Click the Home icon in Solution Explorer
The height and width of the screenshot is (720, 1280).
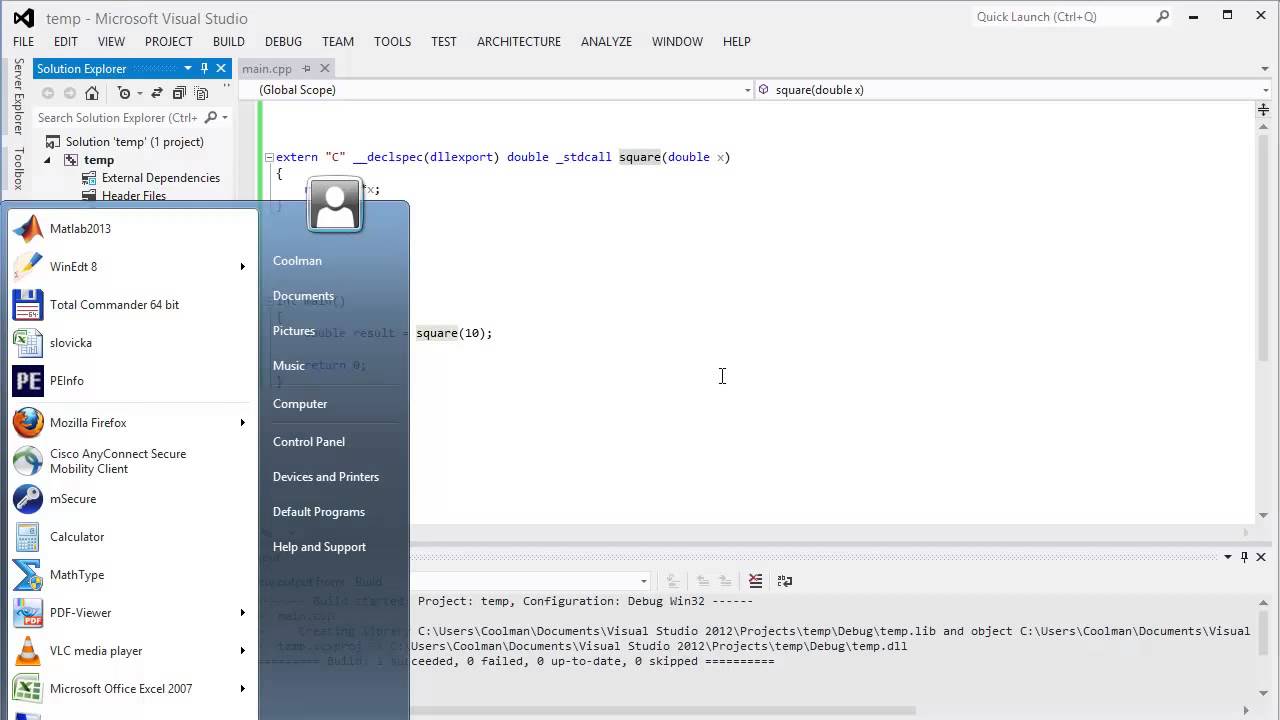tap(91, 93)
